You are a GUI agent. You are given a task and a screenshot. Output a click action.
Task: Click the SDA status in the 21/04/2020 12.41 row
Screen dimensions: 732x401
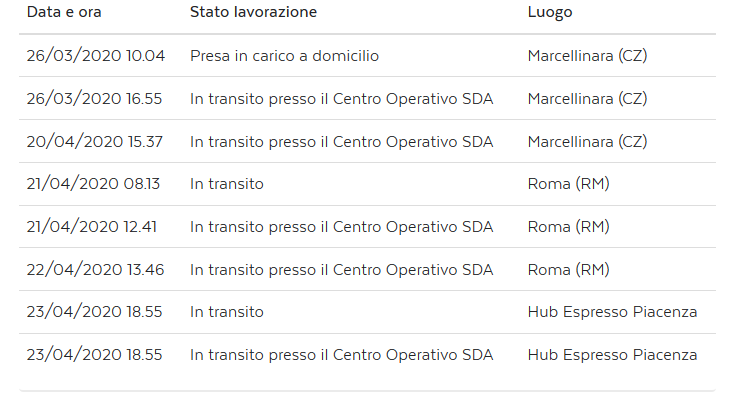(341, 227)
